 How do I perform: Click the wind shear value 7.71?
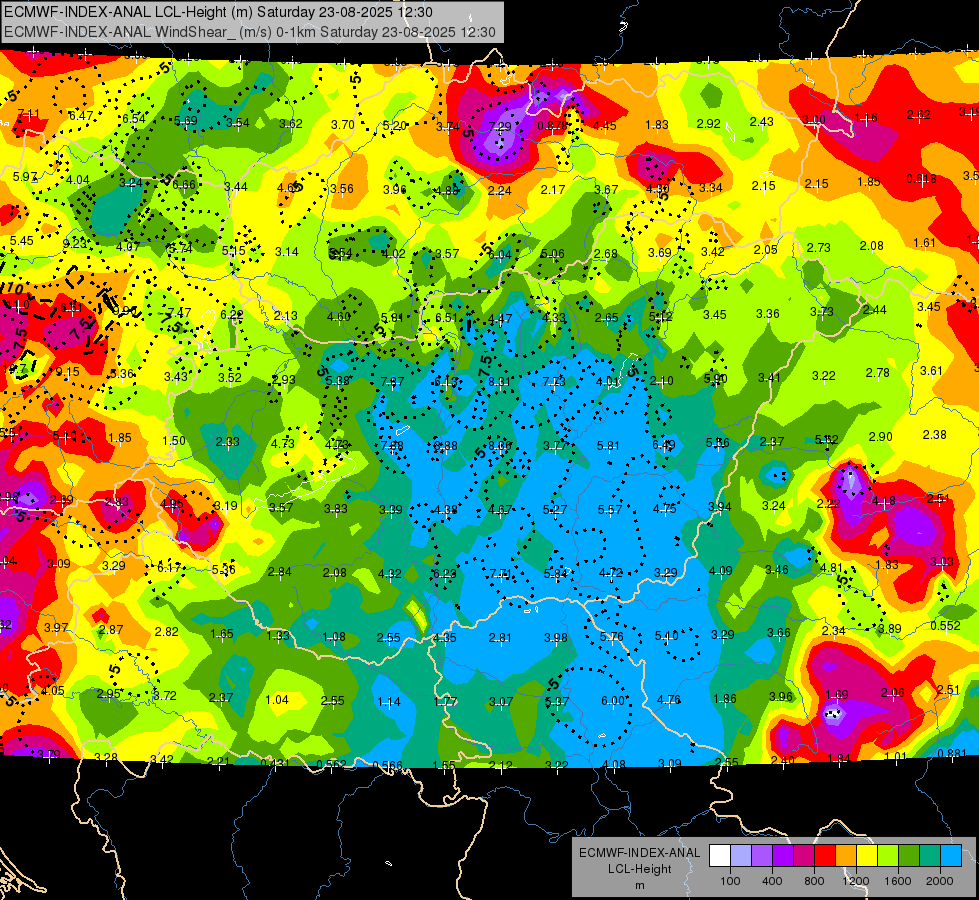(500, 573)
